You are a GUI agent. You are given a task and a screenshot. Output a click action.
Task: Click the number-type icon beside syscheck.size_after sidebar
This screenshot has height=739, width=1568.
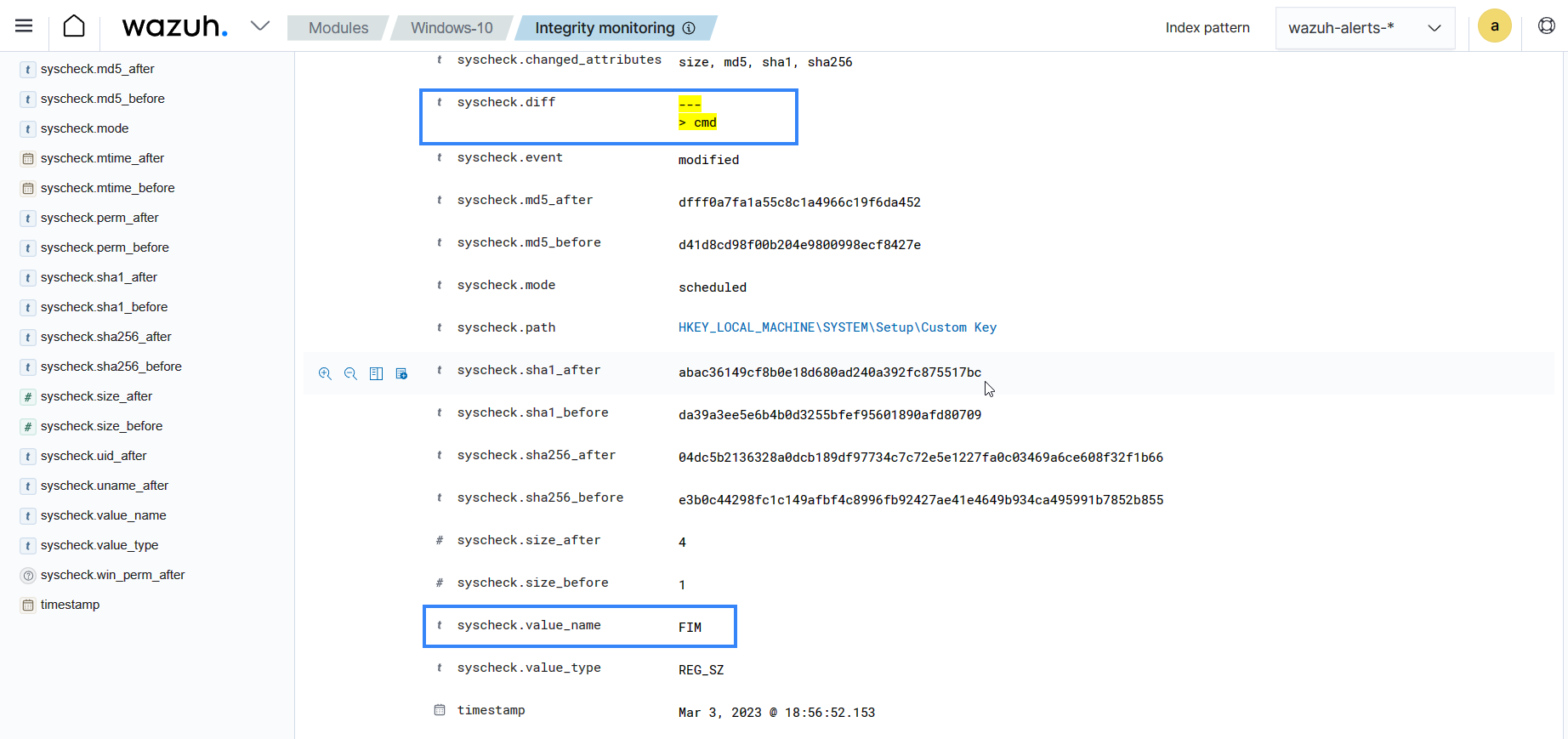28,397
